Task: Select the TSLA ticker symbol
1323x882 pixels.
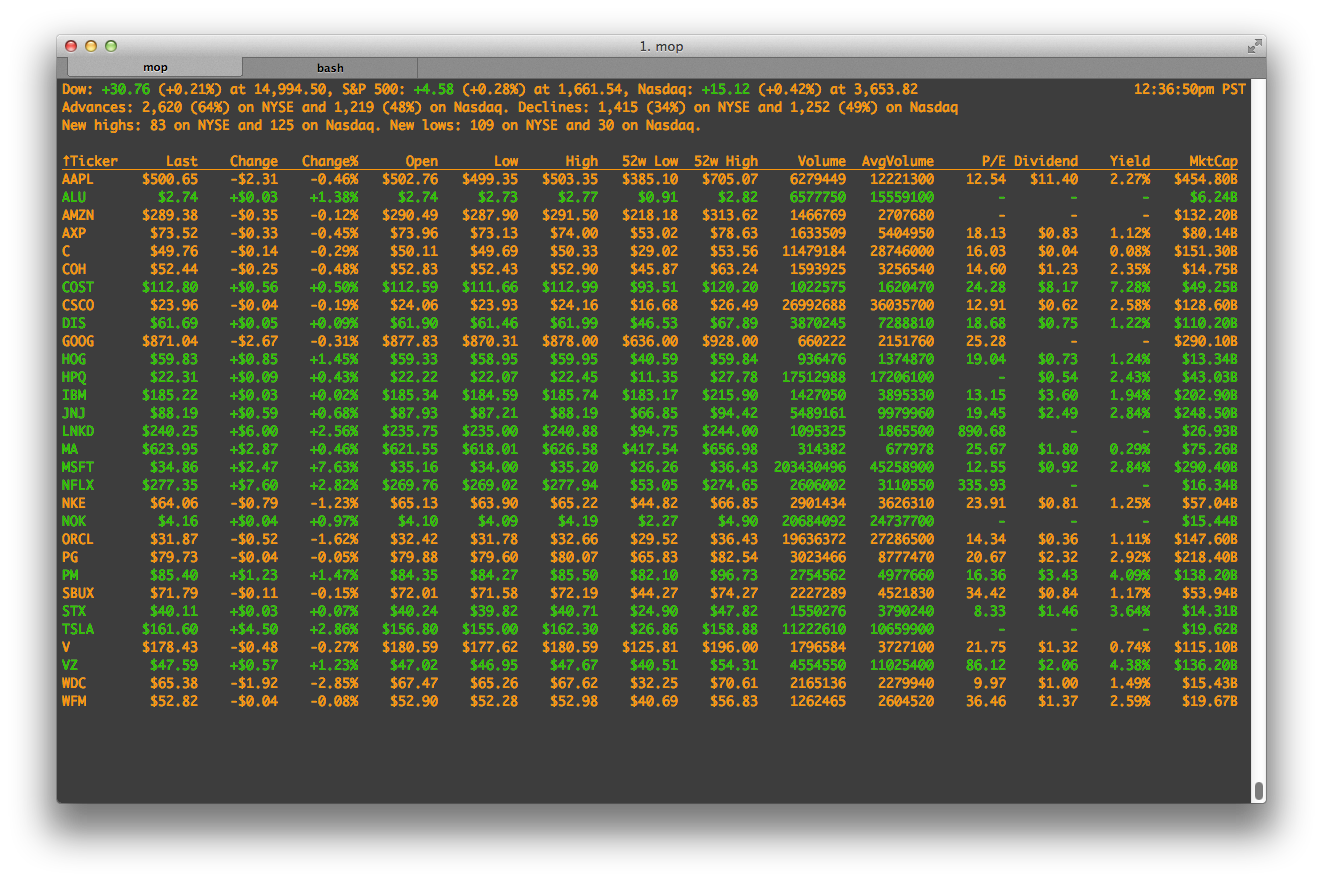Action: 78,629
